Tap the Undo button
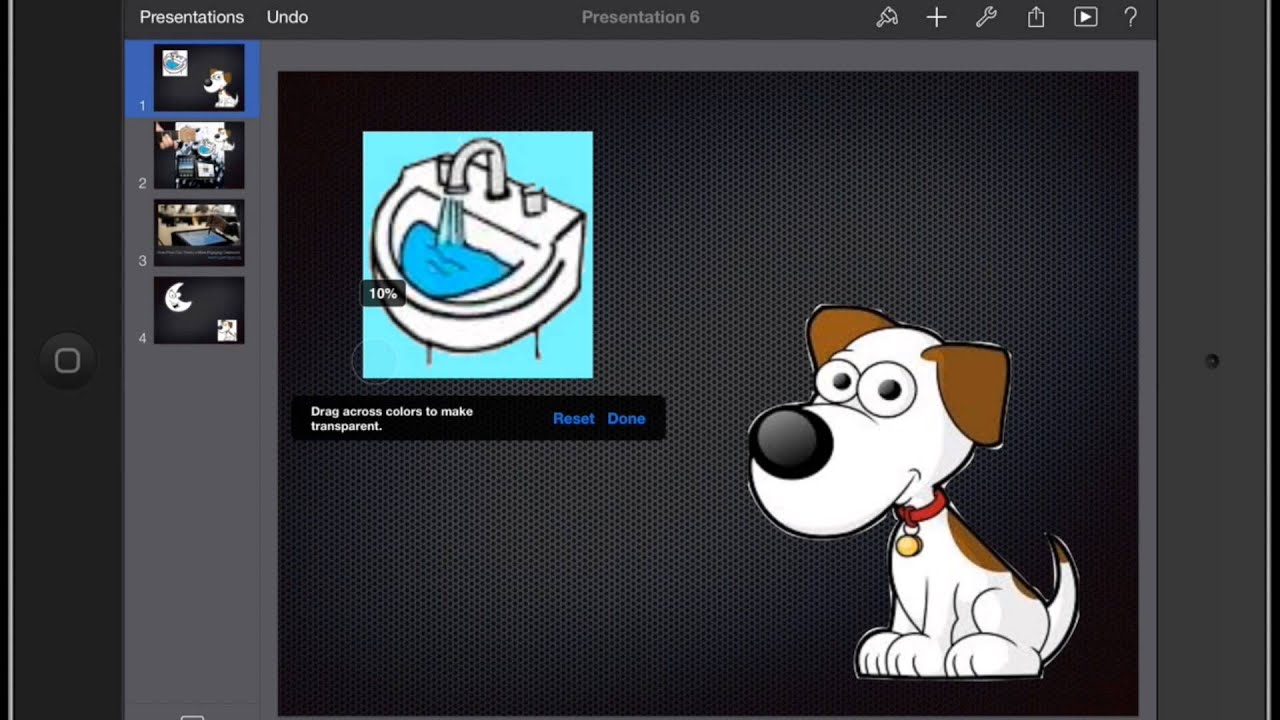1280x720 pixels. (287, 17)
